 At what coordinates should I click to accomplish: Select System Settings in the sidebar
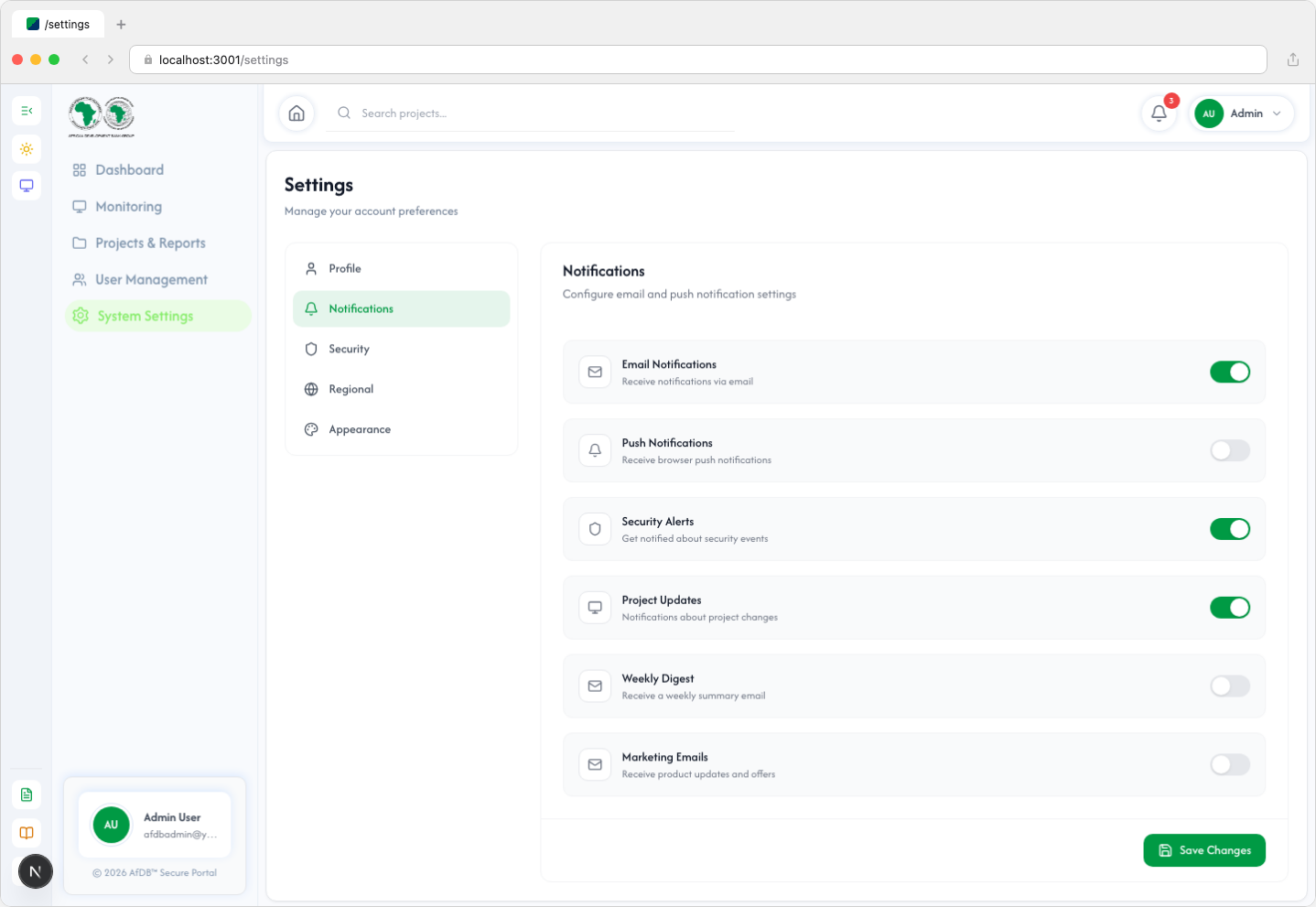157,316
